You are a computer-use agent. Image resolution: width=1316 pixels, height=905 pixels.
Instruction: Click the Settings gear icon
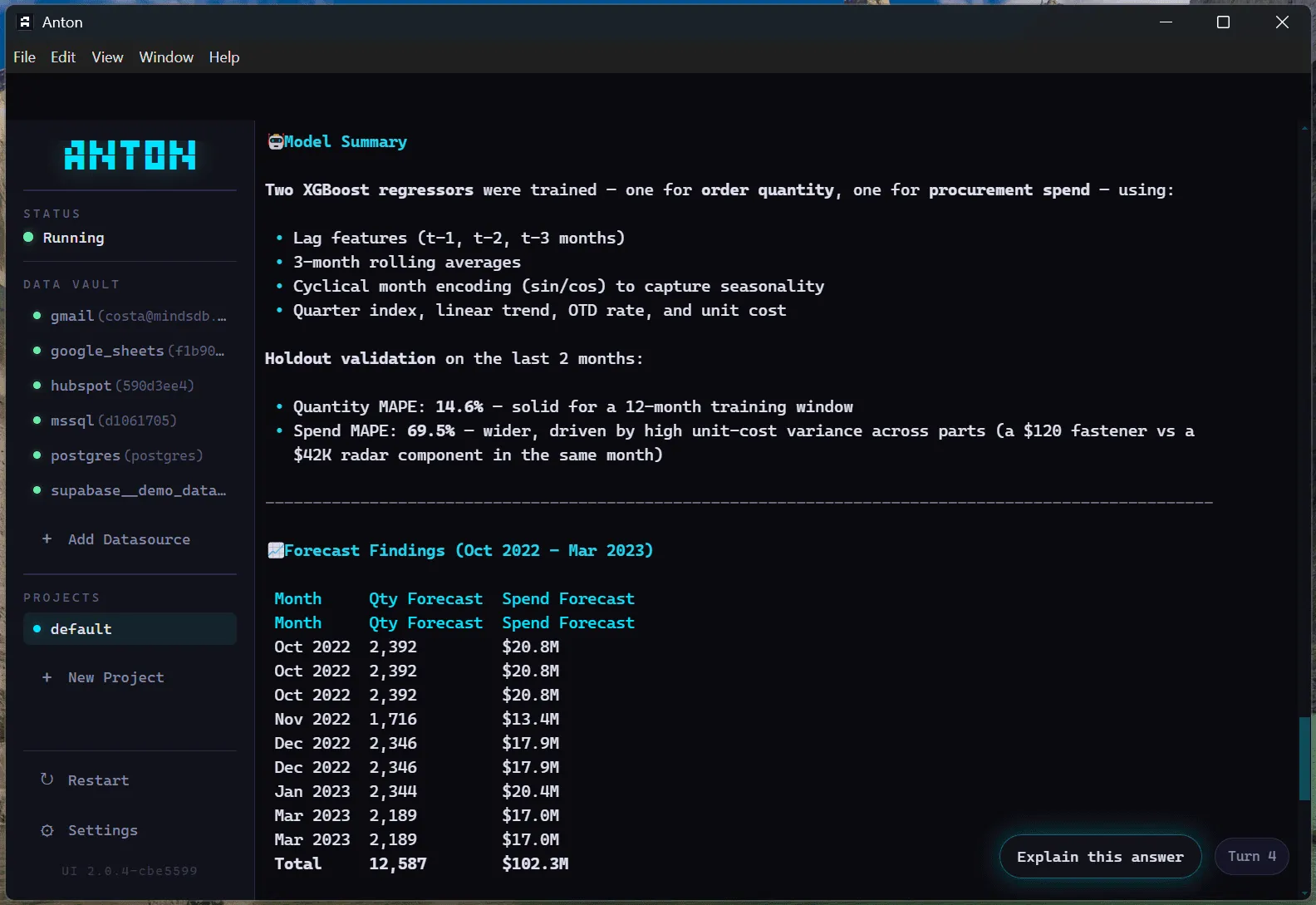tap(47, 830)
